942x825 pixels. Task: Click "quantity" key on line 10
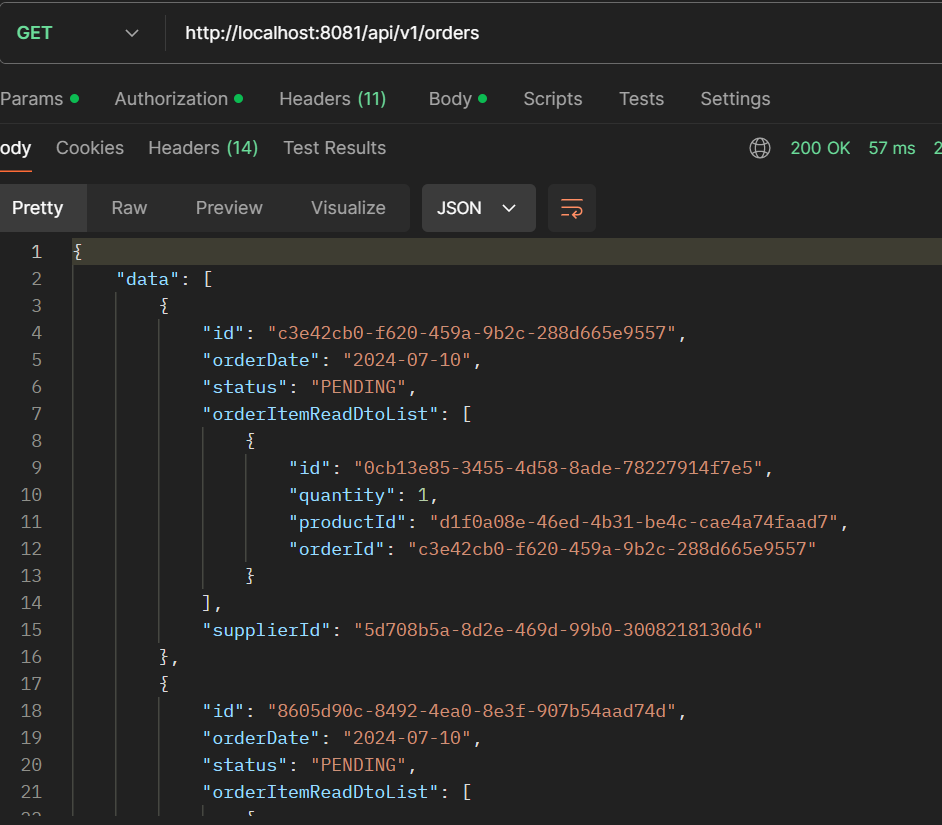point(342,495)
